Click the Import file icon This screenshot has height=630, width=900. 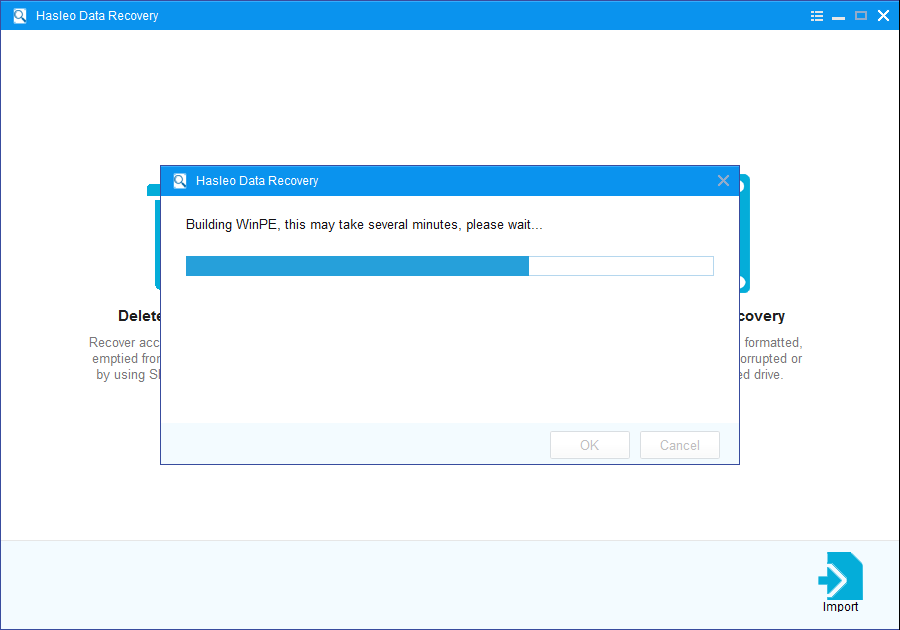click(x=840, y=575)
